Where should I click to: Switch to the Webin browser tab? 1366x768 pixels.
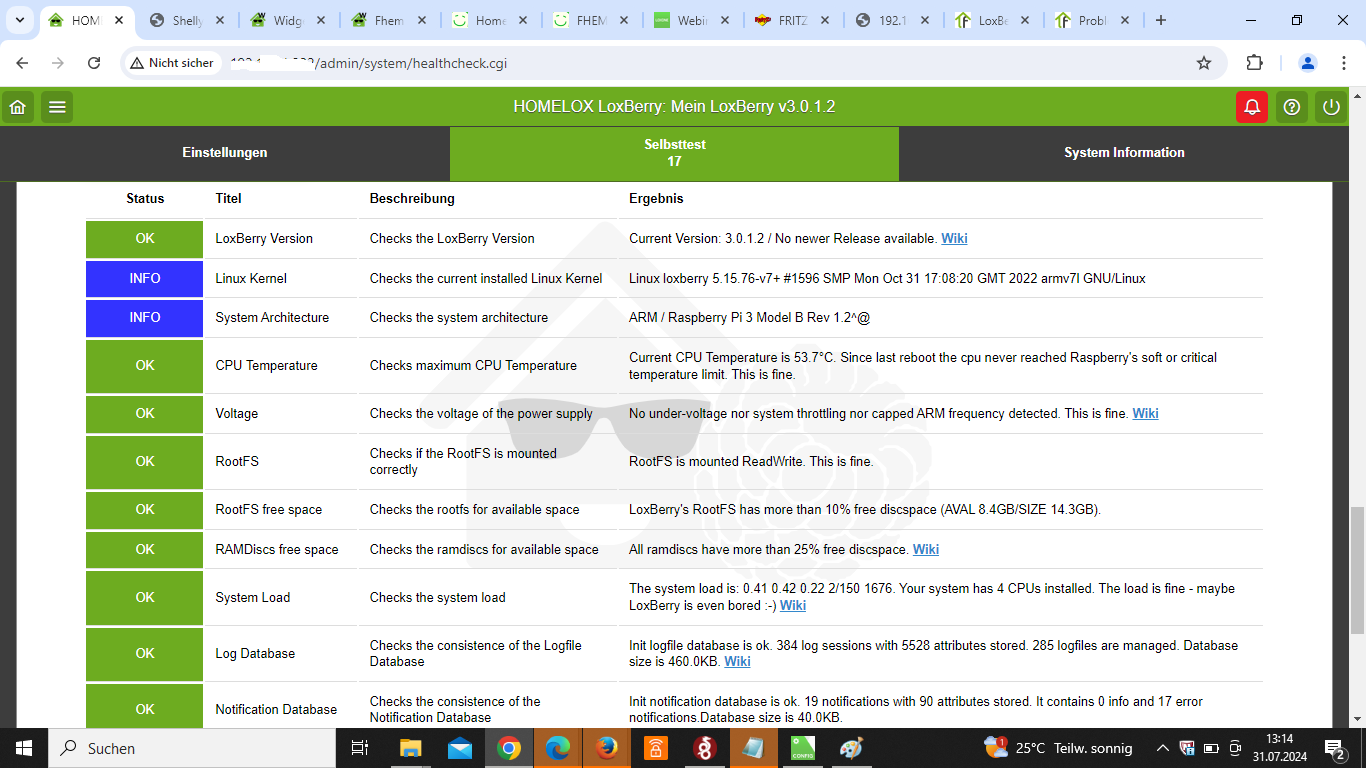[690, 20]
